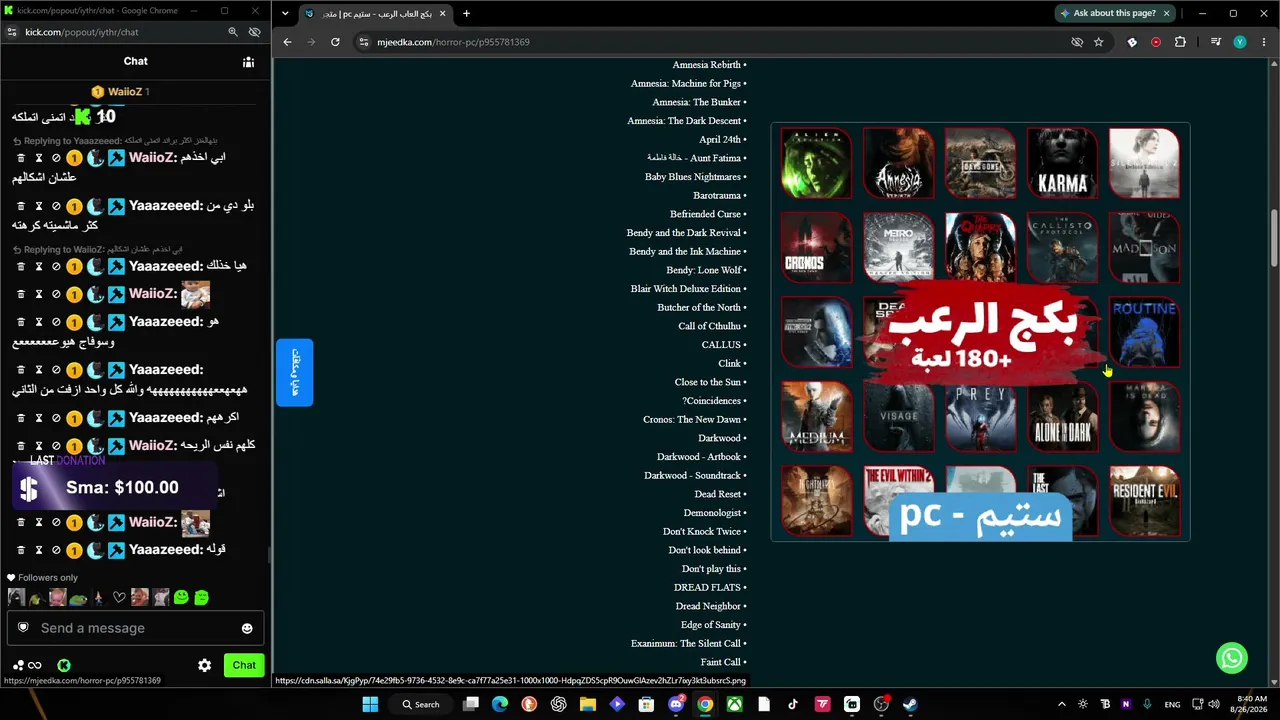
Task: Open chat settings gear
Action: click(204, 665)
